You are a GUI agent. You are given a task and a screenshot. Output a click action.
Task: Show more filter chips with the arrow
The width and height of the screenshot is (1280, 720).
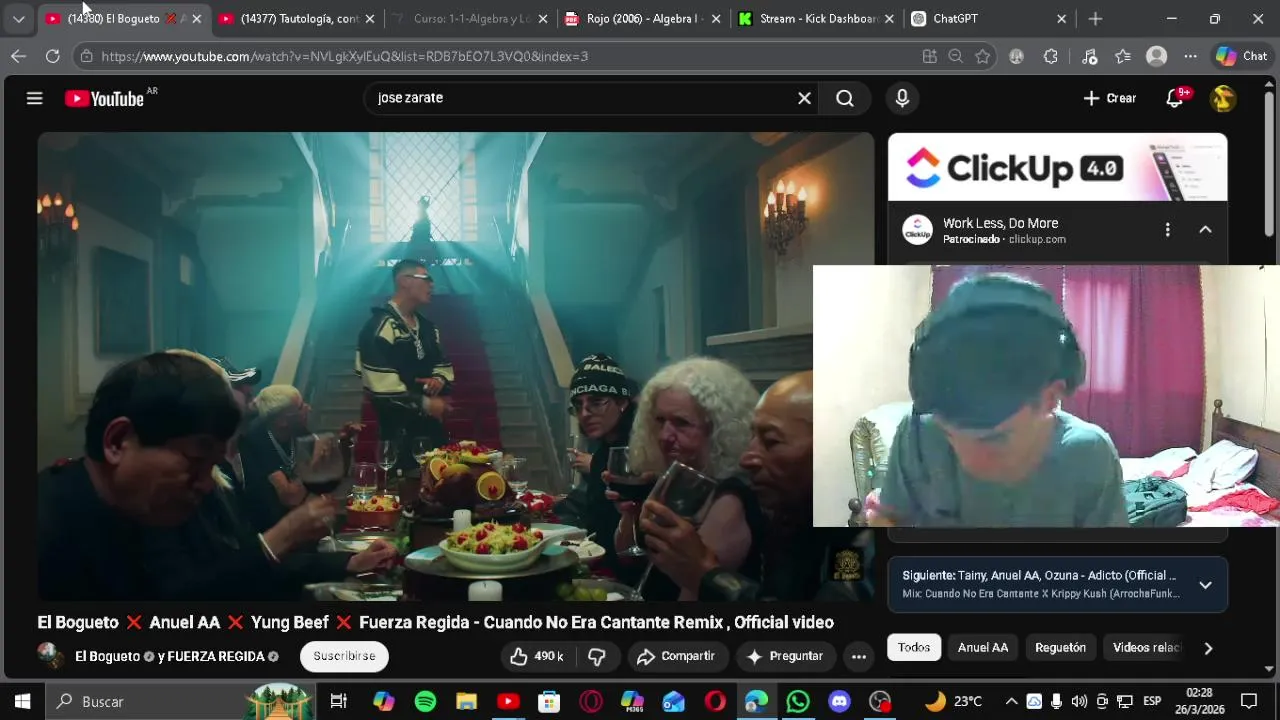tap(1208, 648)
